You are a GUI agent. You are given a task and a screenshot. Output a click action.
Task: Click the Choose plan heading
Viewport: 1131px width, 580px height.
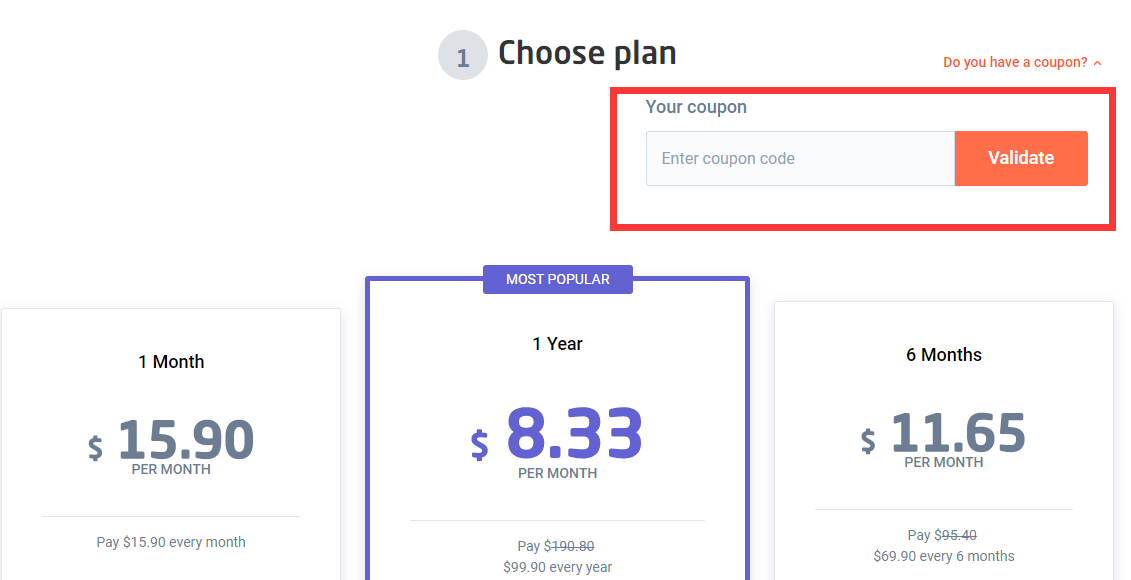(587, 53)
